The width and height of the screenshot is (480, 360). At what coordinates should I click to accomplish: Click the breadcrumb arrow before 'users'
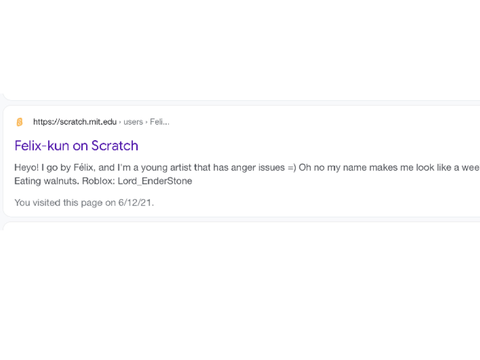point(120,122)
